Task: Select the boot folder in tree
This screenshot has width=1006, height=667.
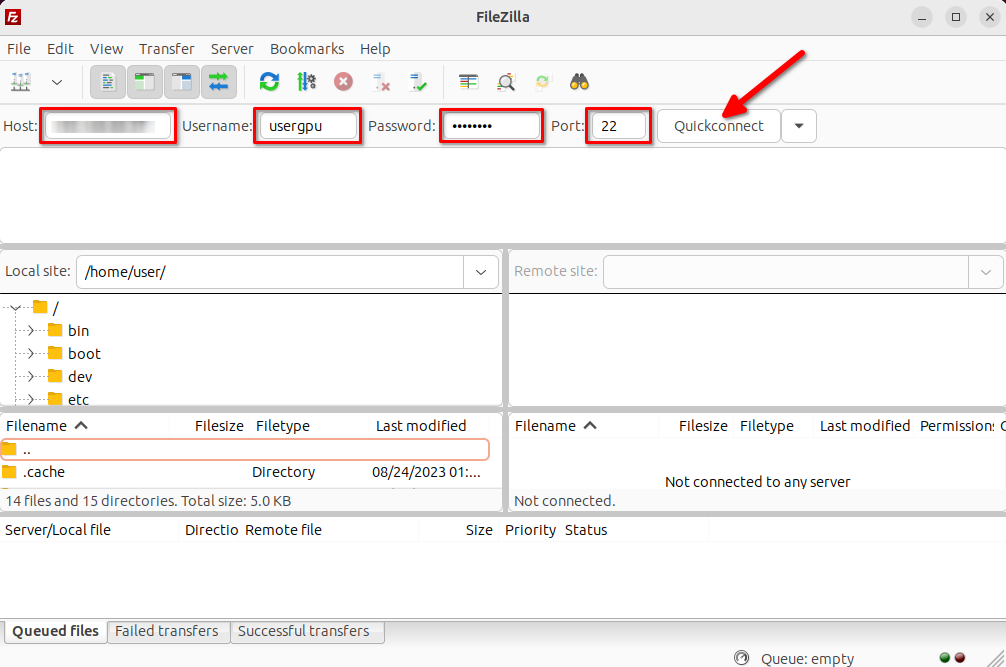Action: click(x=75, y=353)
